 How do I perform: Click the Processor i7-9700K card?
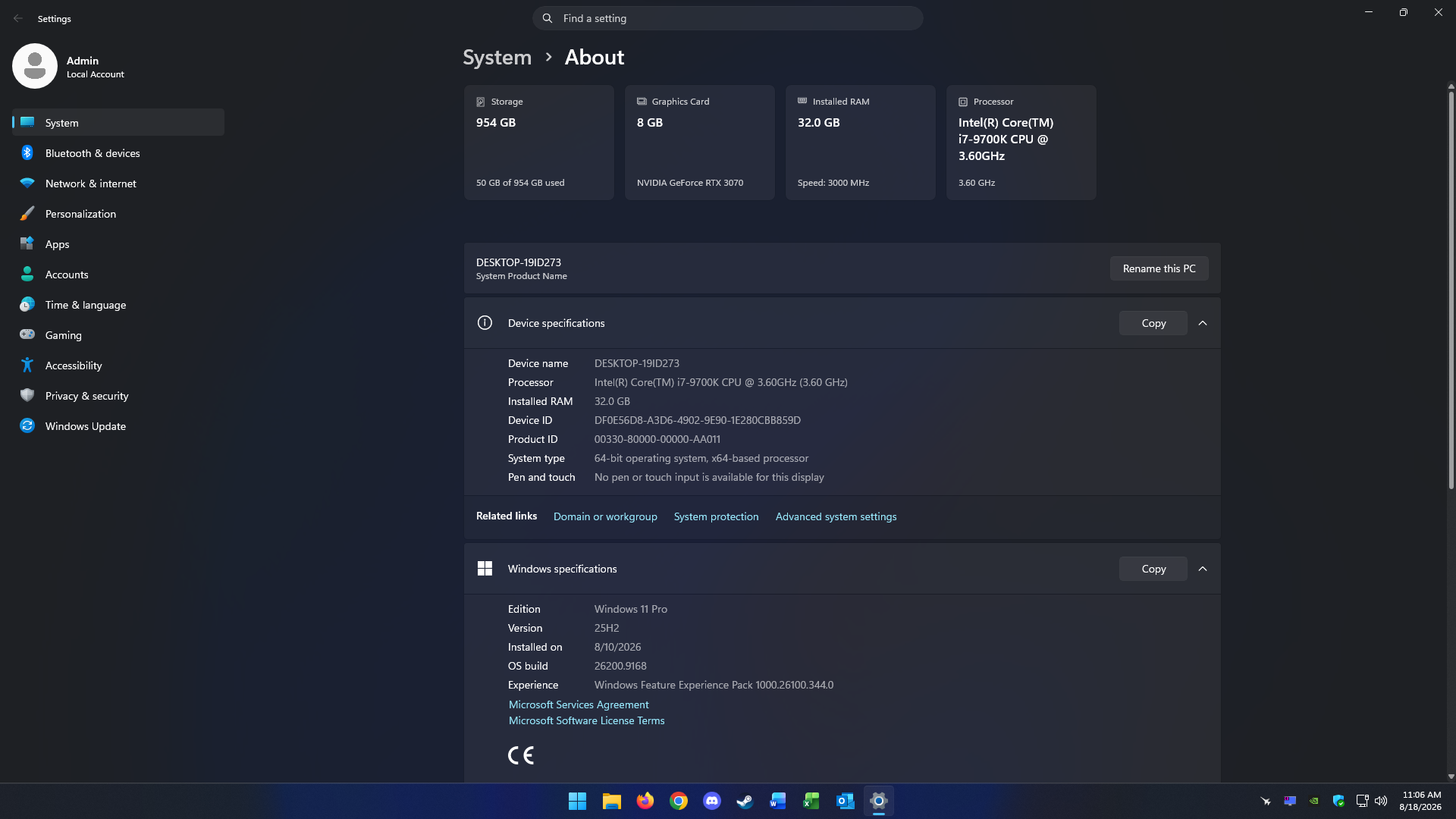click(x=1021, y=143)
